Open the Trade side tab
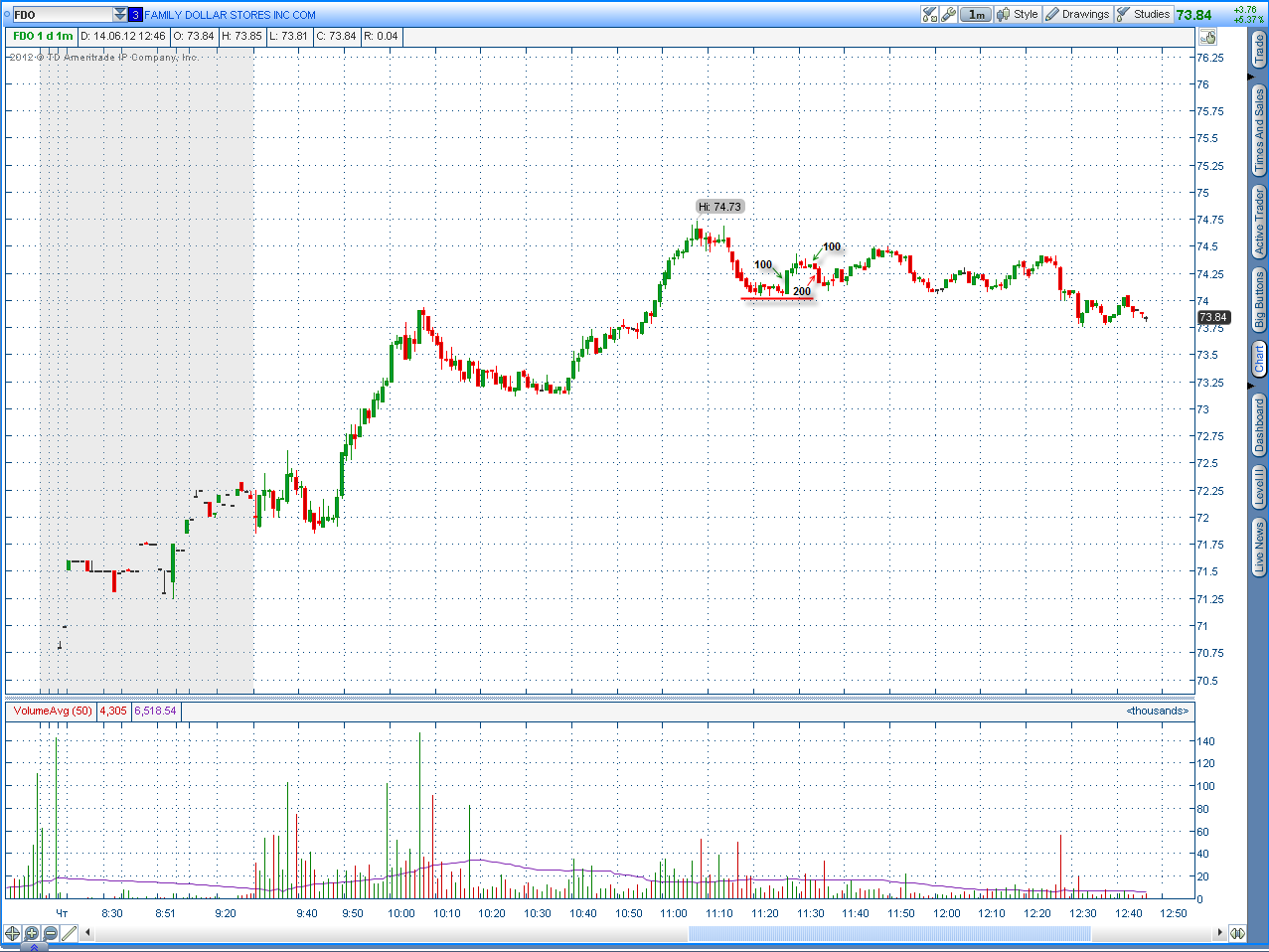This screenshot has width=1269, height=952. click(1259, 50)
